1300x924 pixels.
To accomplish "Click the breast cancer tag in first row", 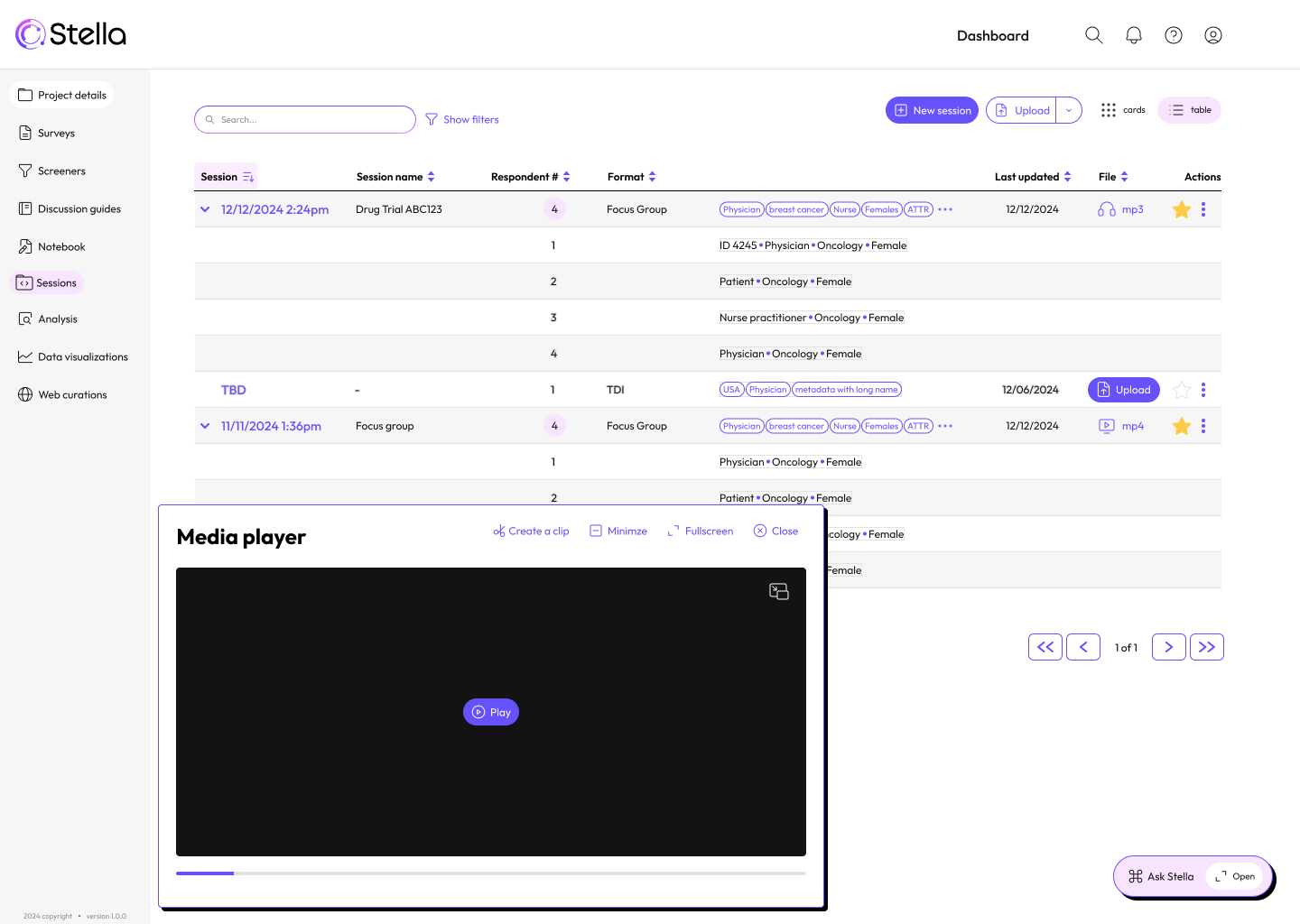I will (x=796, y=209).
